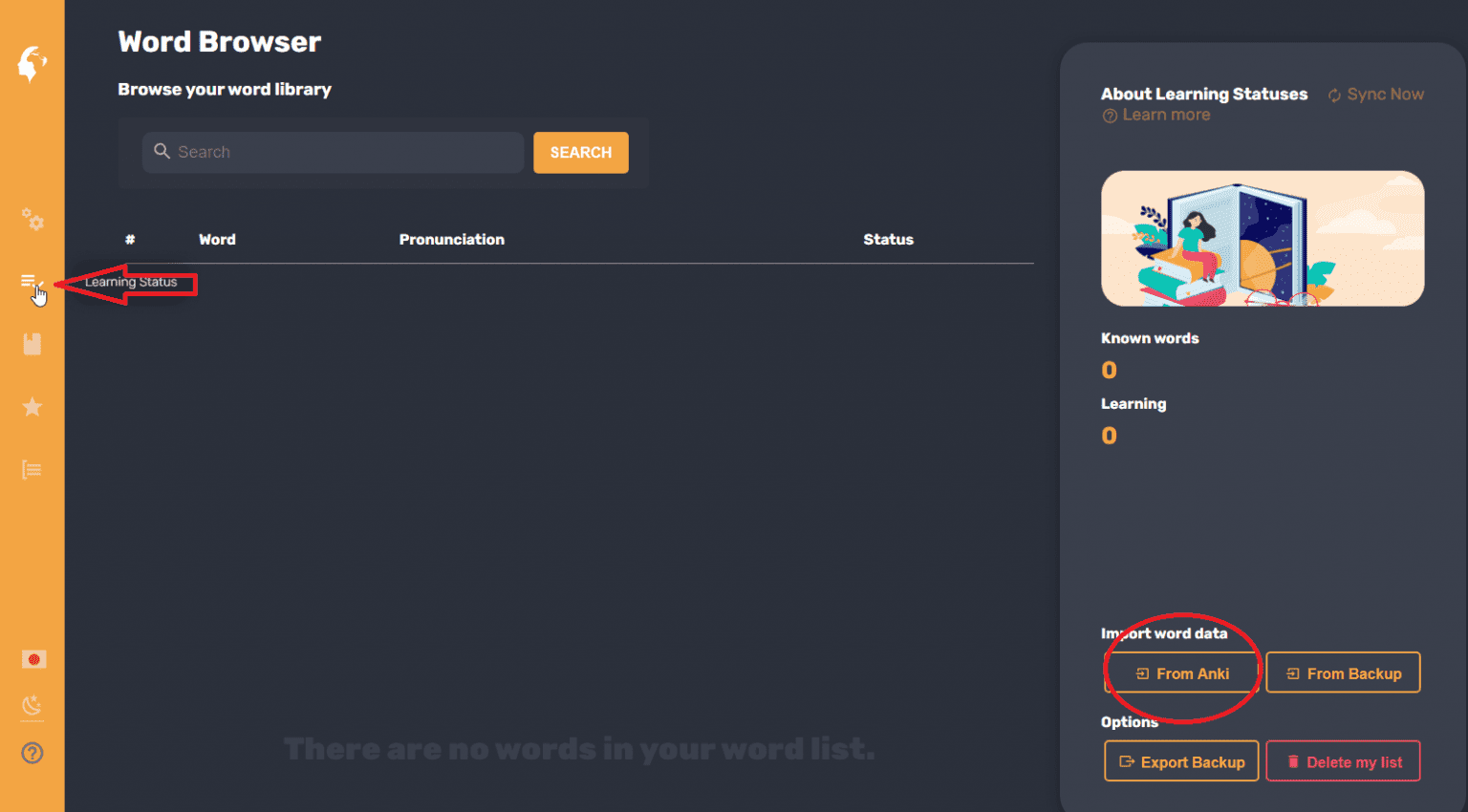Click the record dot icon in sidebar

coord(32,658)
